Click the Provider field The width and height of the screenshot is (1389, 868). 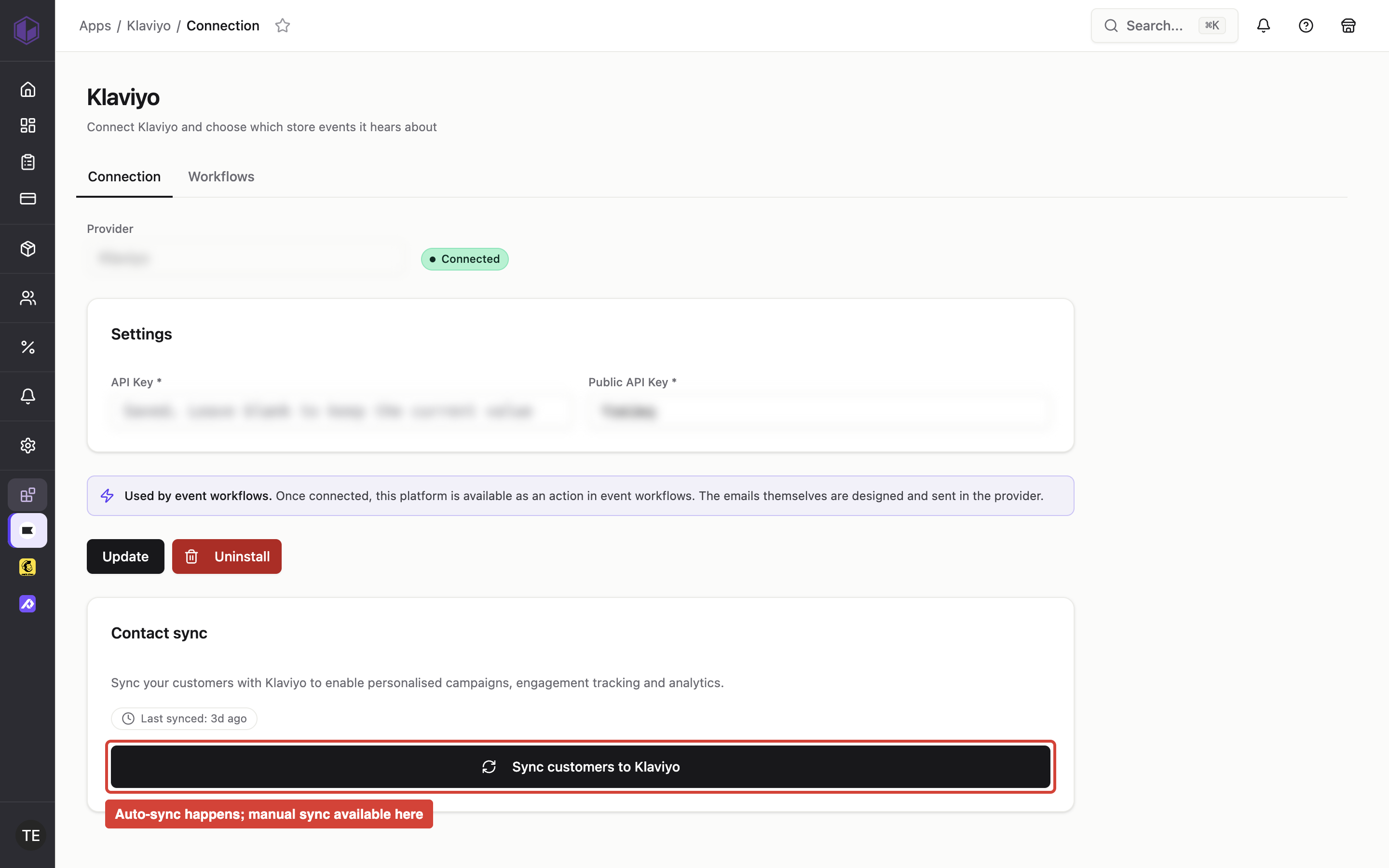coord(247,258)
